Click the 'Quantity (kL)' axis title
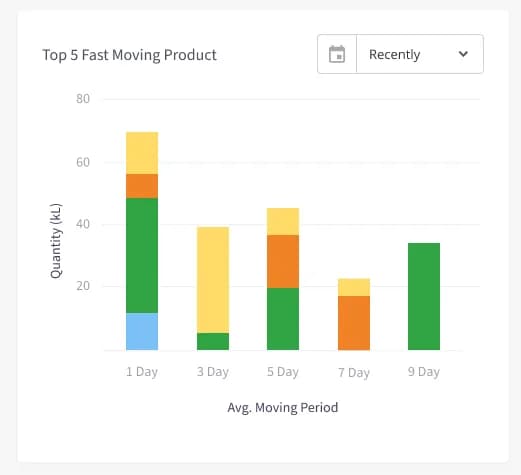The width and height of the screenshot is (521, 475). [x=56, y=241]
